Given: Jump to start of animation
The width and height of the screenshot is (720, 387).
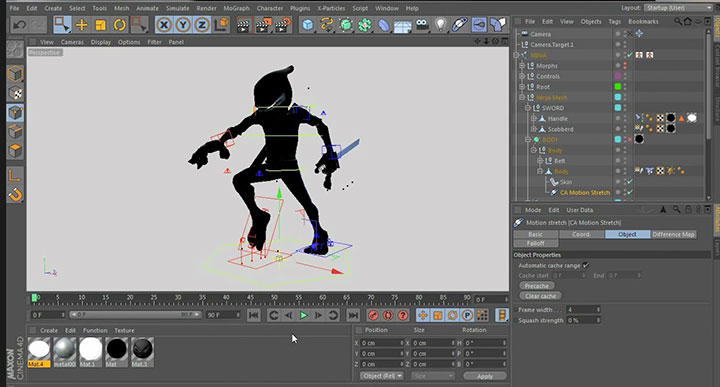Looking at the screenshot, I should 253,315.
